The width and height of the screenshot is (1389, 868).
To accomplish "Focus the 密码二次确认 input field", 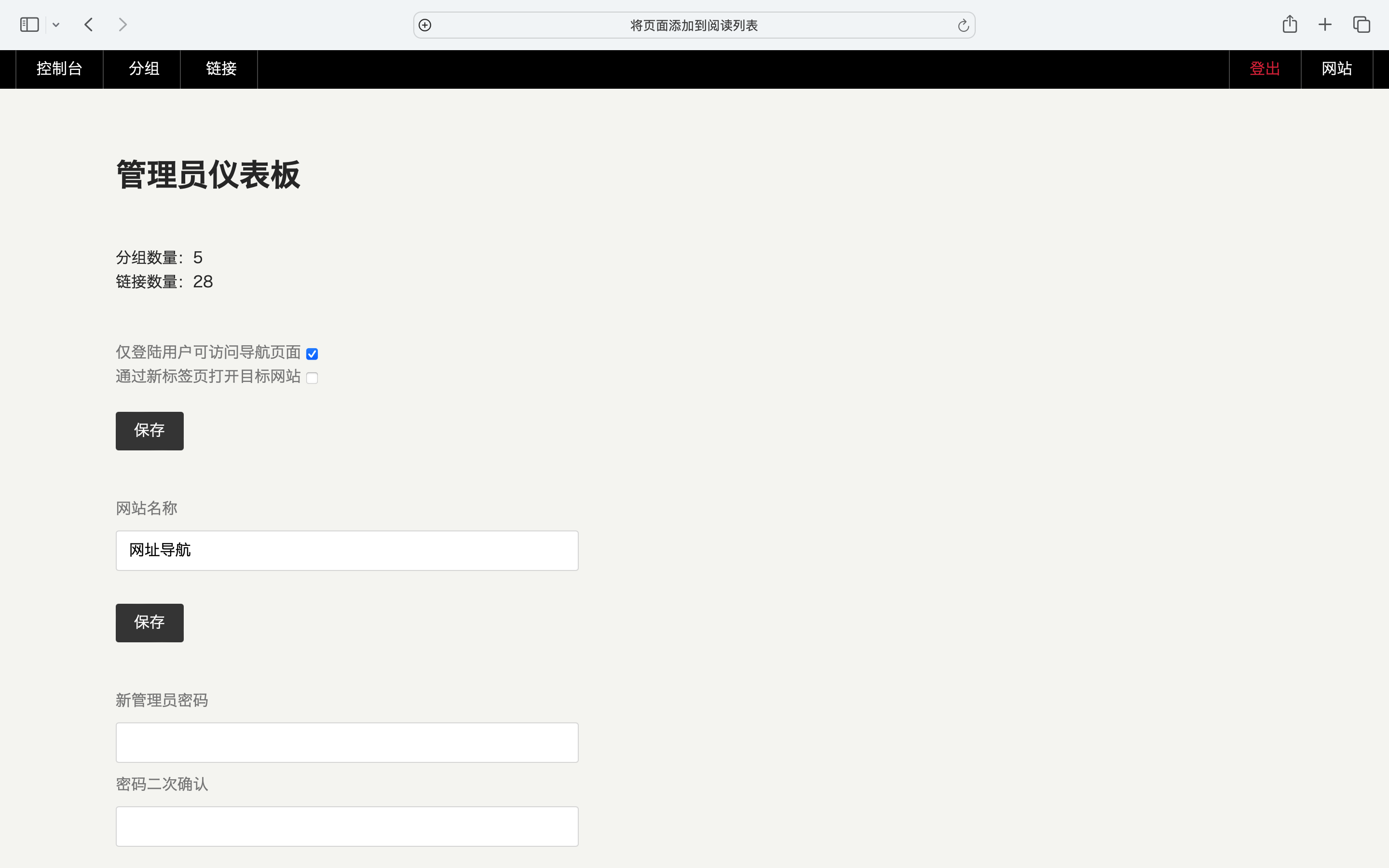I will [x=347, y=826].
